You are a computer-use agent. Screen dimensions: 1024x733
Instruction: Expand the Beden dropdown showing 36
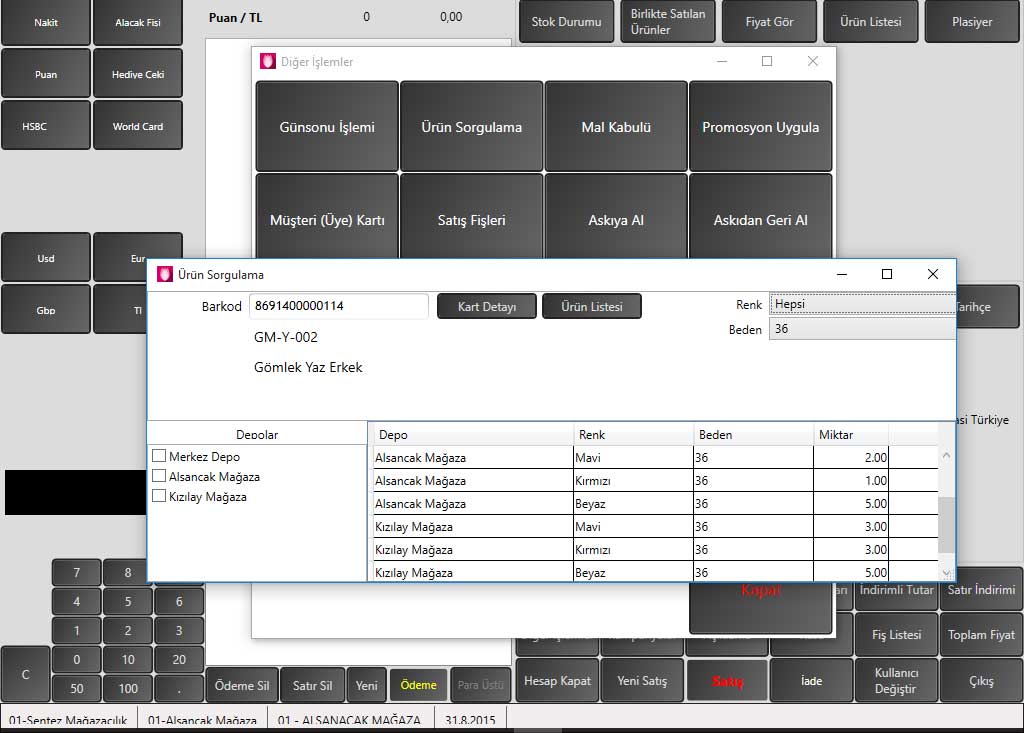click(862, 329)
